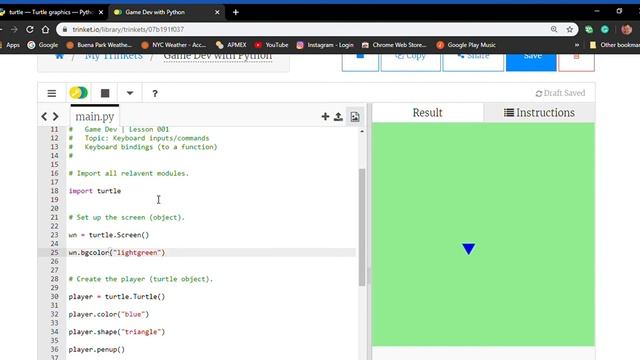Click the red delete trinket button
640x360 pixels.
[x=576, y=61]
